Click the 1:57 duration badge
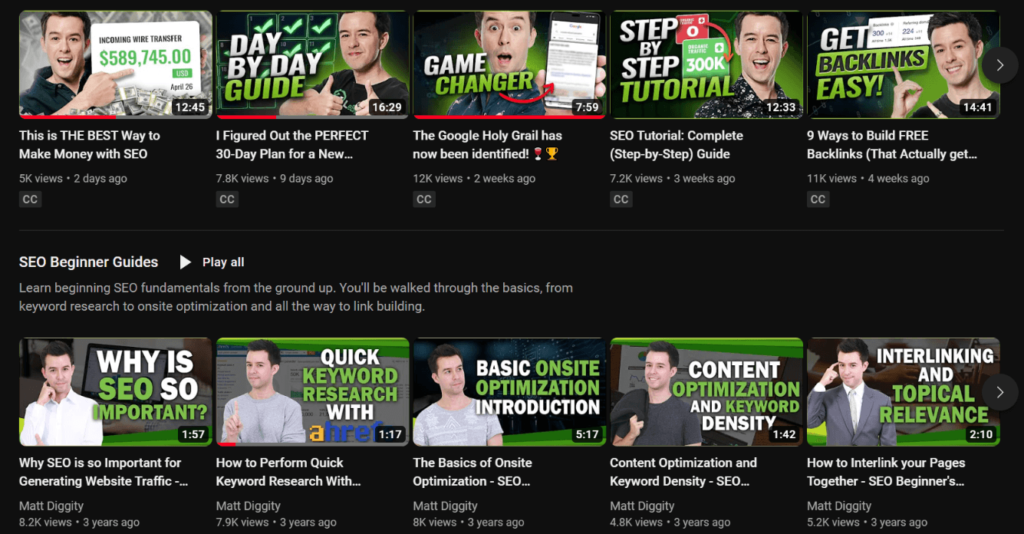This screenshot has width=1024, height=534. (193, 434)
